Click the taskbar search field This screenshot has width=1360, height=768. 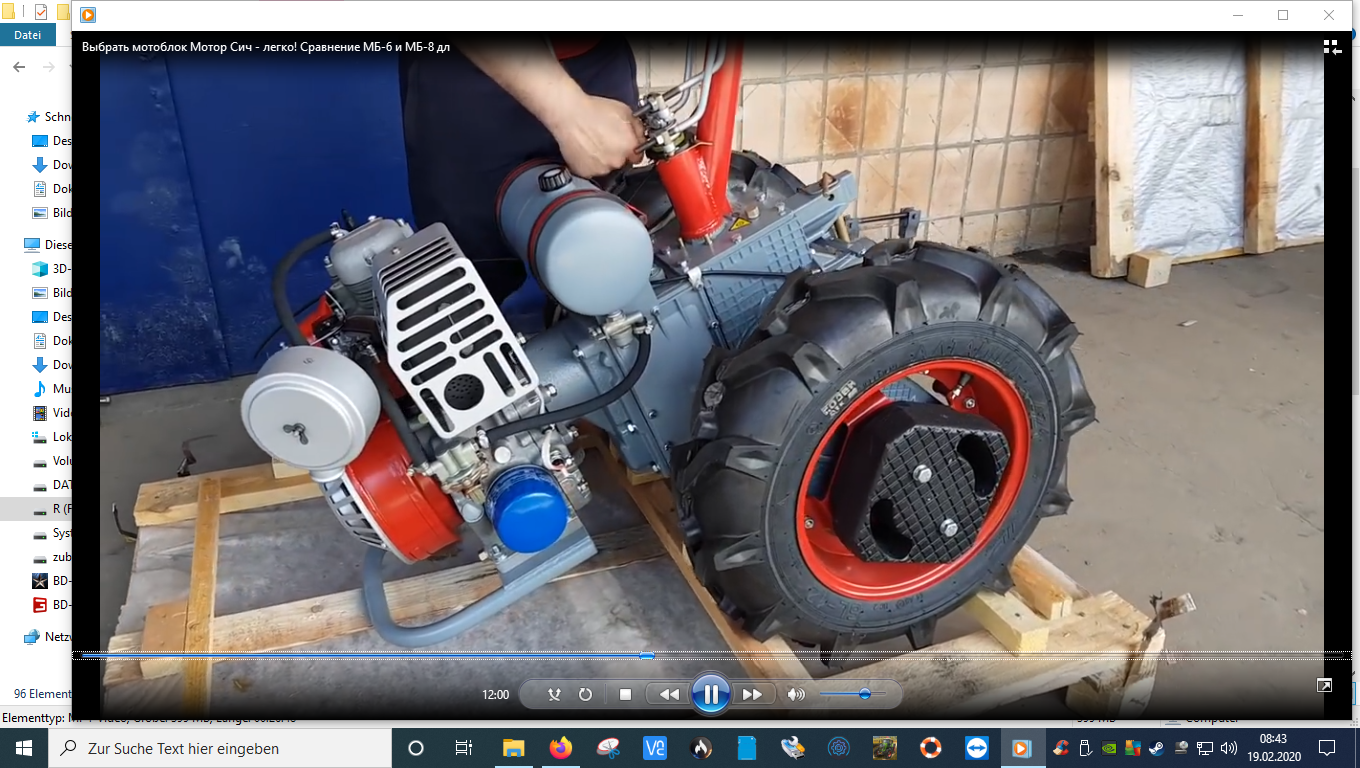coord(219,748)
